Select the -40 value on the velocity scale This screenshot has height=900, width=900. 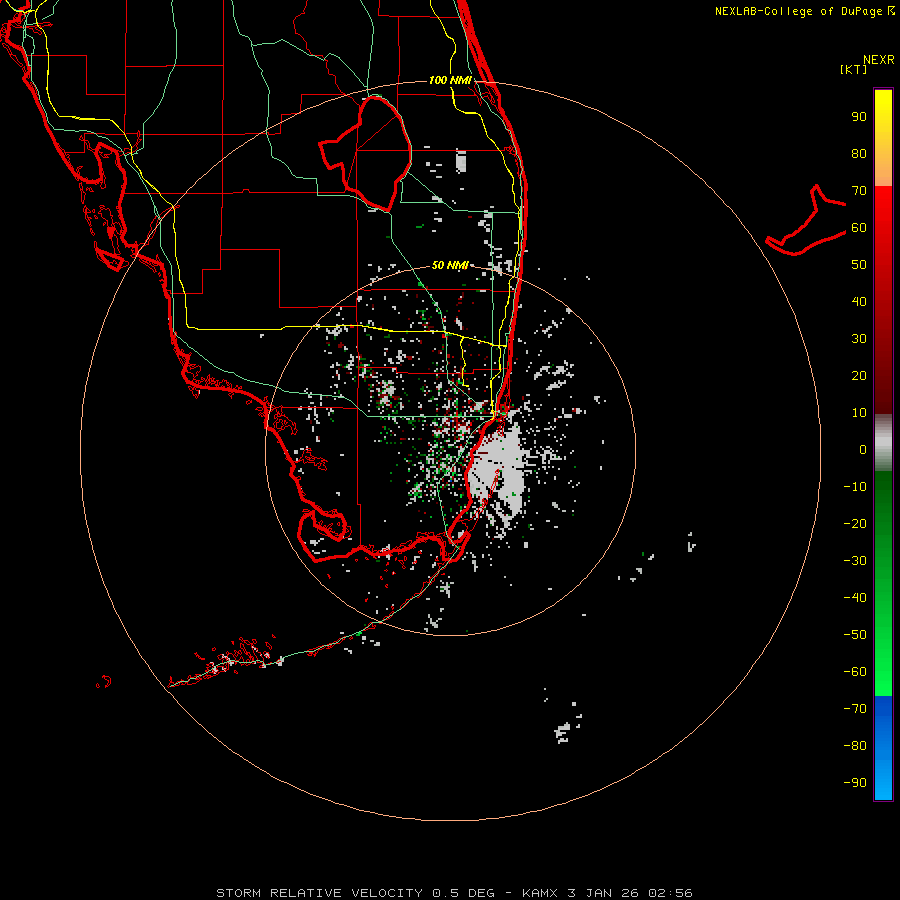[x=855, y=598]
